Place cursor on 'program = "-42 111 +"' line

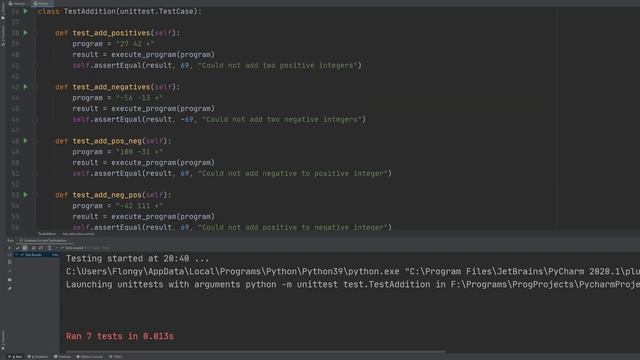(x=118, y=206)
